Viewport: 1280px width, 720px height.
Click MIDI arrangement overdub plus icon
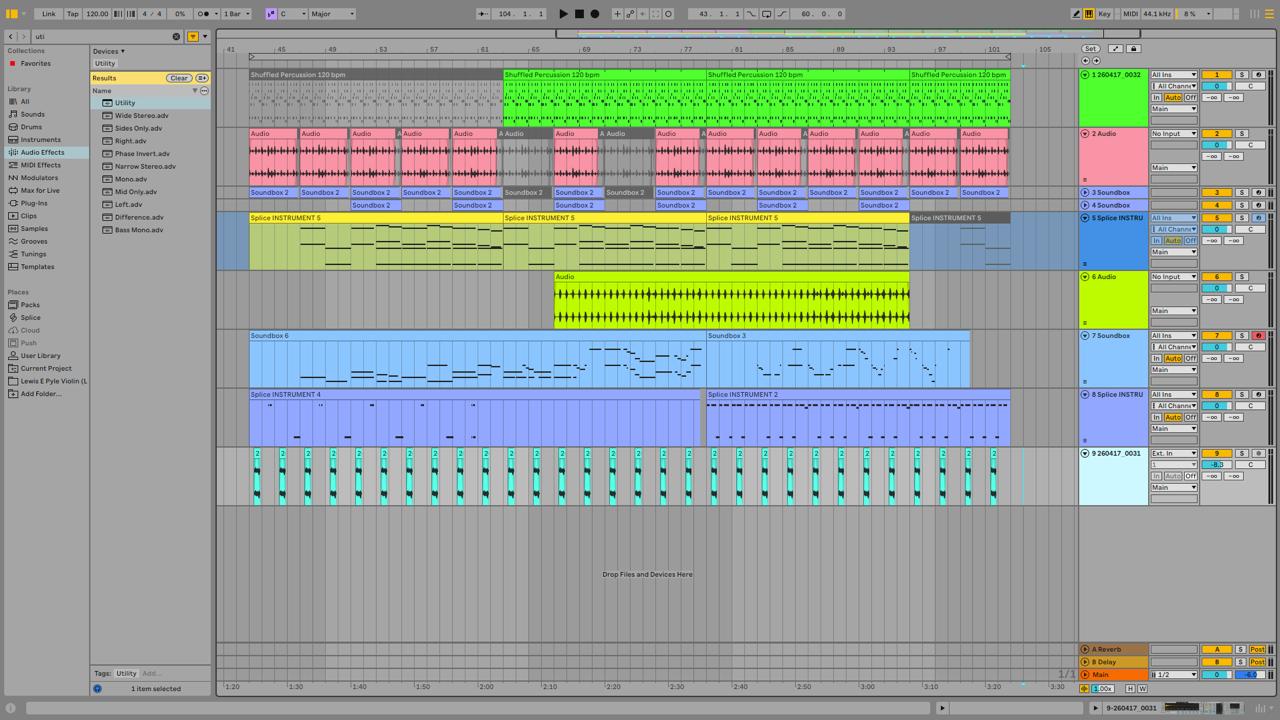pos(617,14)
